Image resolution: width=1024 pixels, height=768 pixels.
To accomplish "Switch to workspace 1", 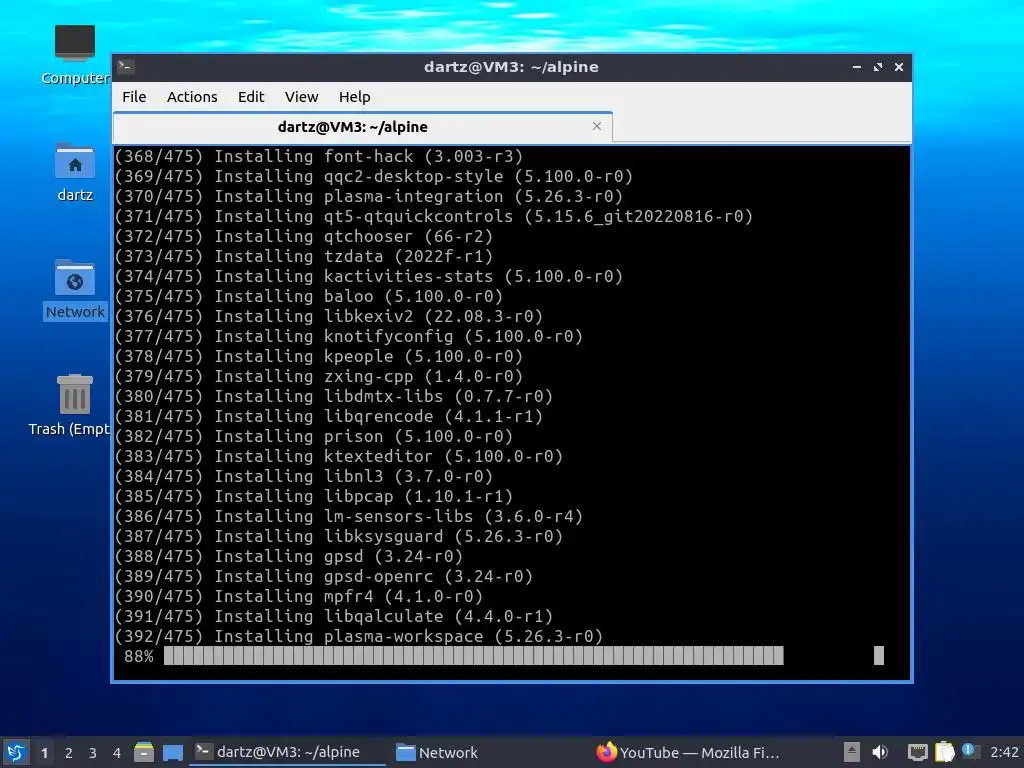I will pos(44,753).
